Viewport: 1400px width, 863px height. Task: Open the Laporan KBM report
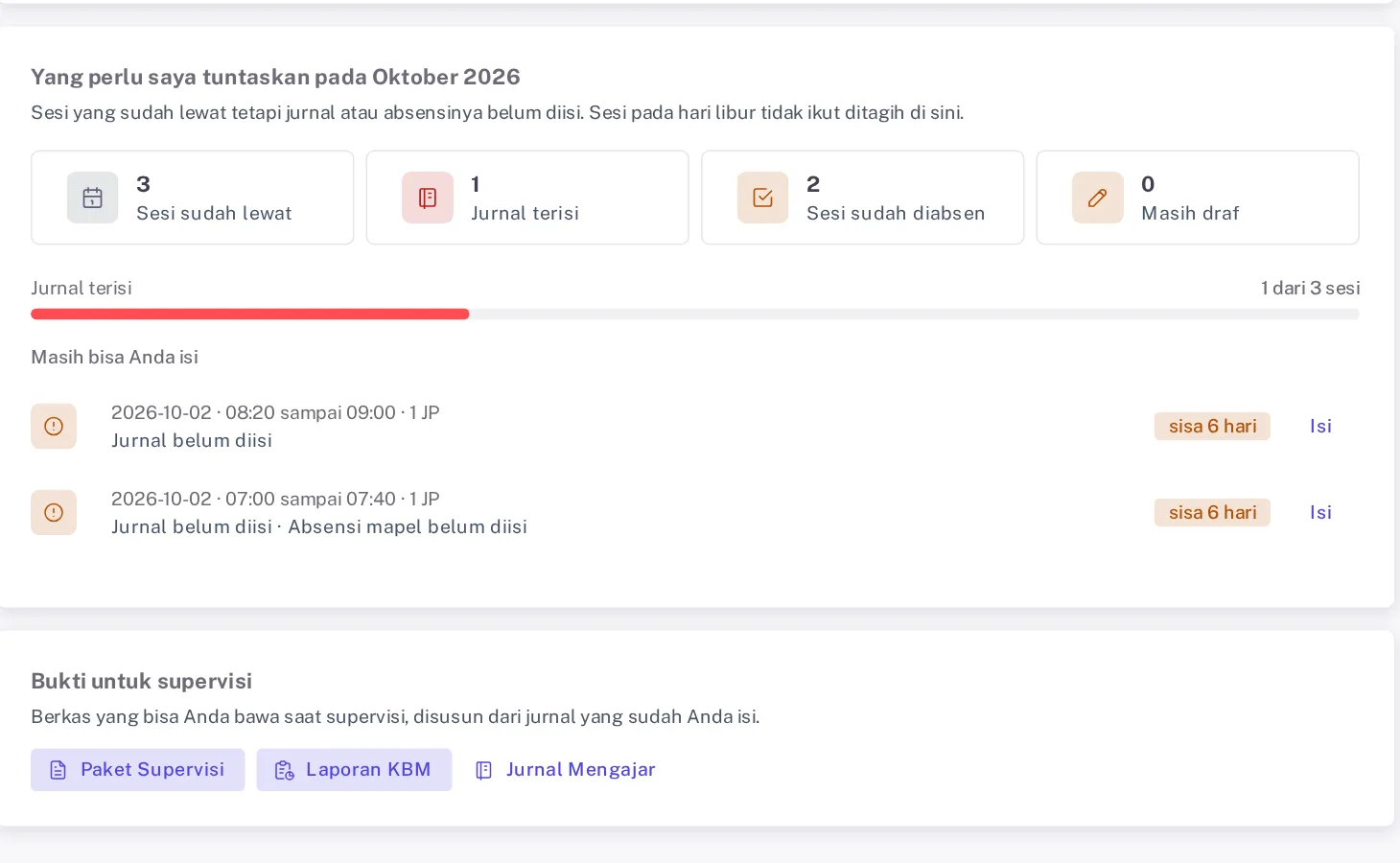pyautogui.click(x=354, y=770)
